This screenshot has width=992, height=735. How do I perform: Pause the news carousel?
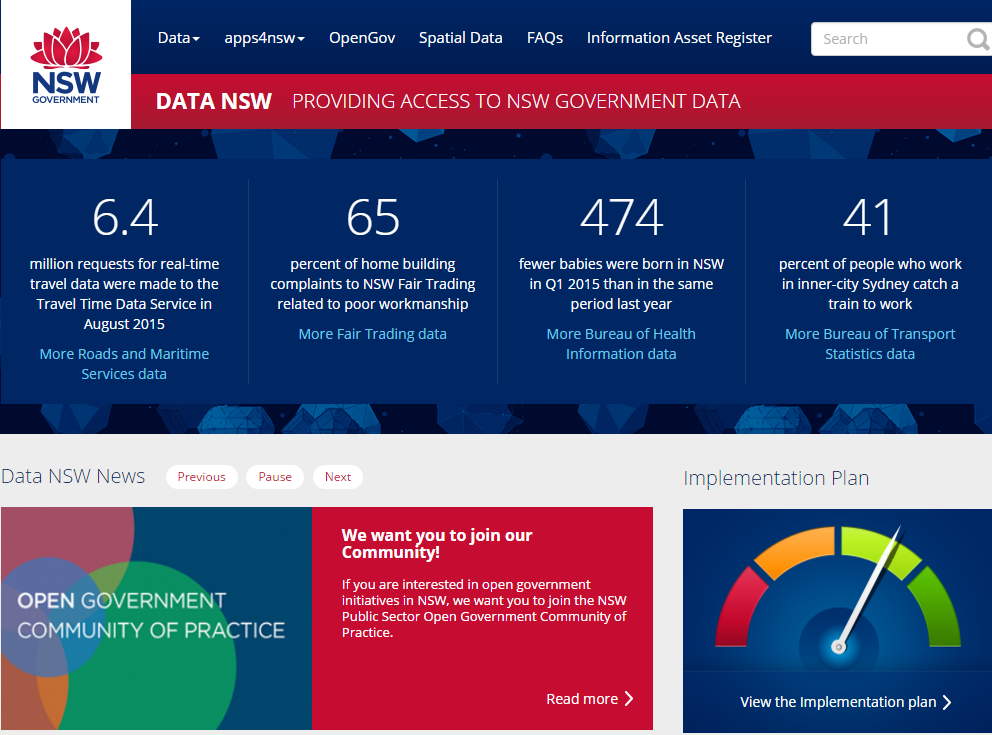pyautogui.click(x=275, y=477)
